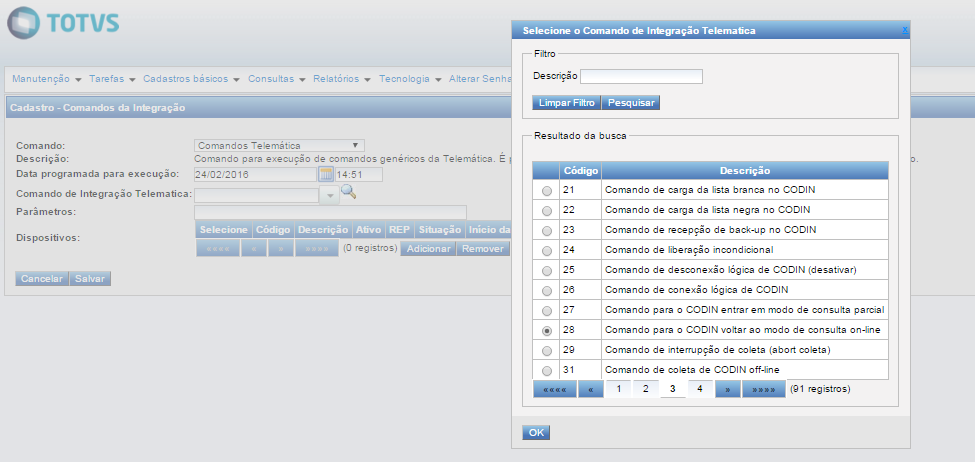Screen dimensions: 975x462
Task: Click the Salvar button
Action: (x=90, y=279)
